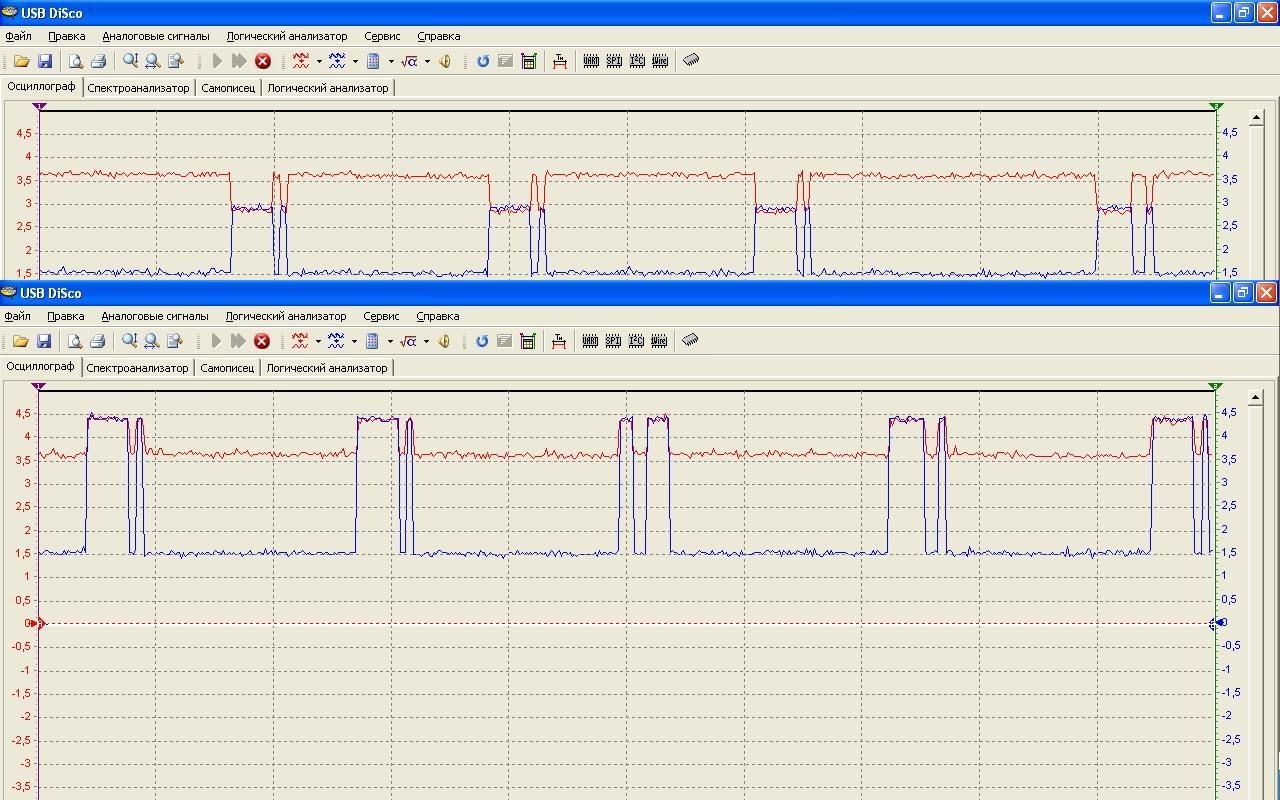The width and height of the screenshot is (1280, 800).
Task: Save icon in lower window toolbar
Action: pos(44,341)
